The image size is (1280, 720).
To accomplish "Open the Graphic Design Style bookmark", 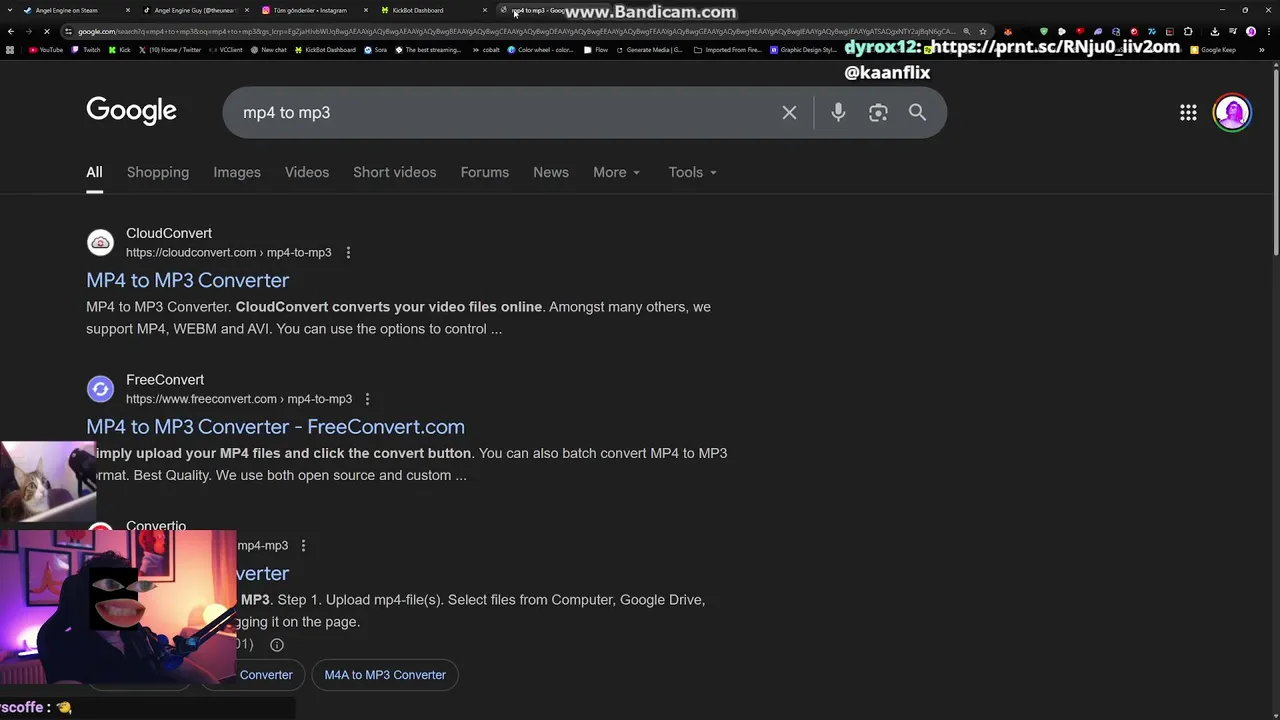I will click(x=803, y=50).
